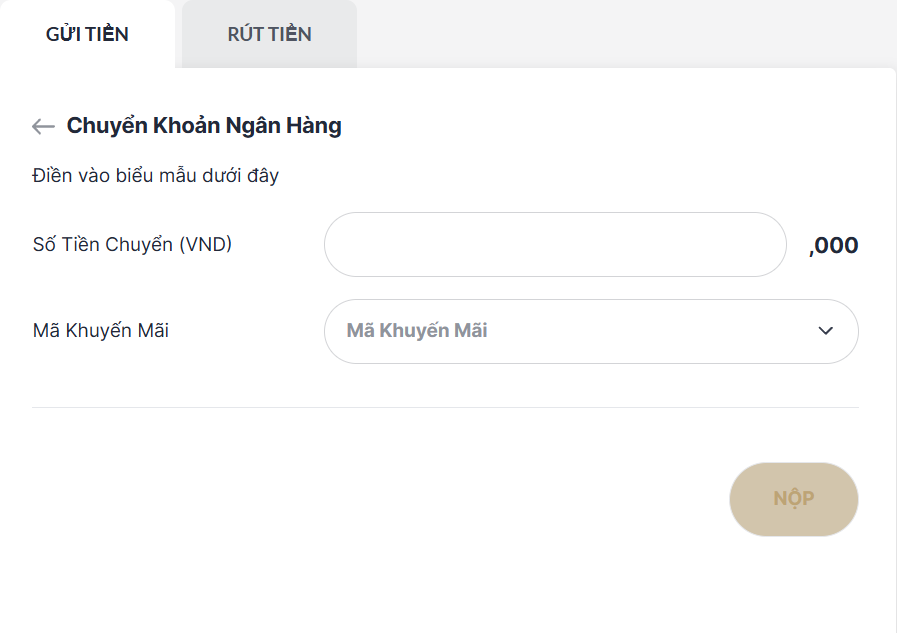Click the Số Tiền Chuyển (VND) label
897x633 pixels.
(130, 244)
